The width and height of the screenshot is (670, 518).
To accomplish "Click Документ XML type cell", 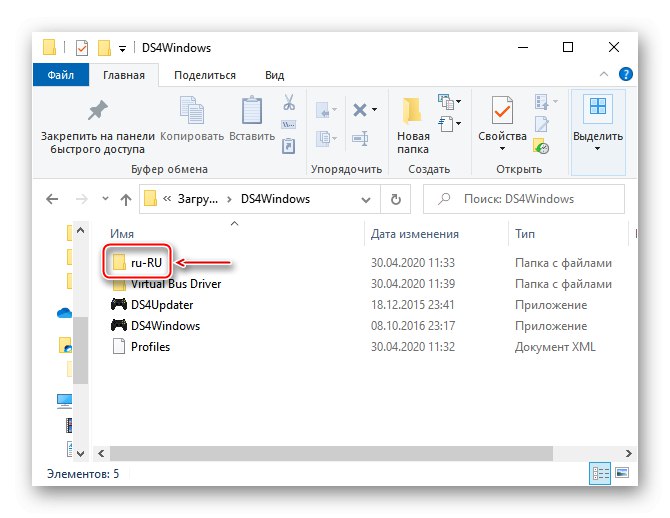I will coord(555,347).
